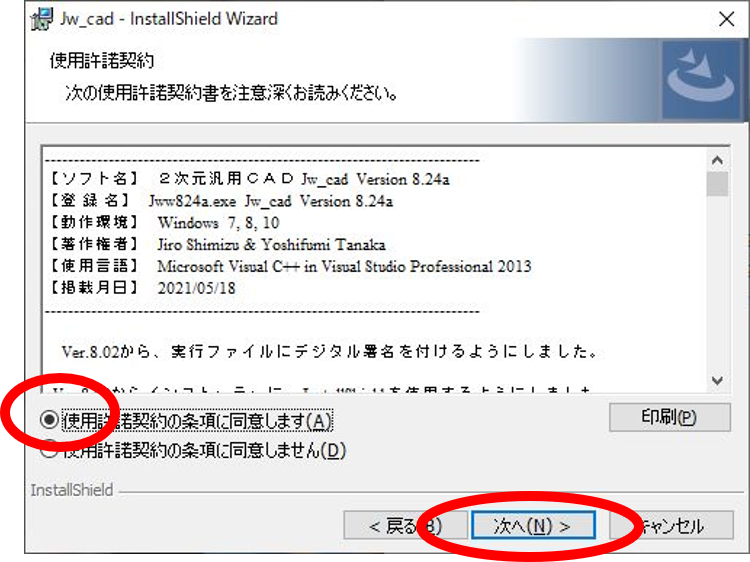Click the '２次元汎用ＣＡＤ Jw_cad Version 8.24a' line
The height and width of the screenshot is (562, 750).
pos(304,179)
